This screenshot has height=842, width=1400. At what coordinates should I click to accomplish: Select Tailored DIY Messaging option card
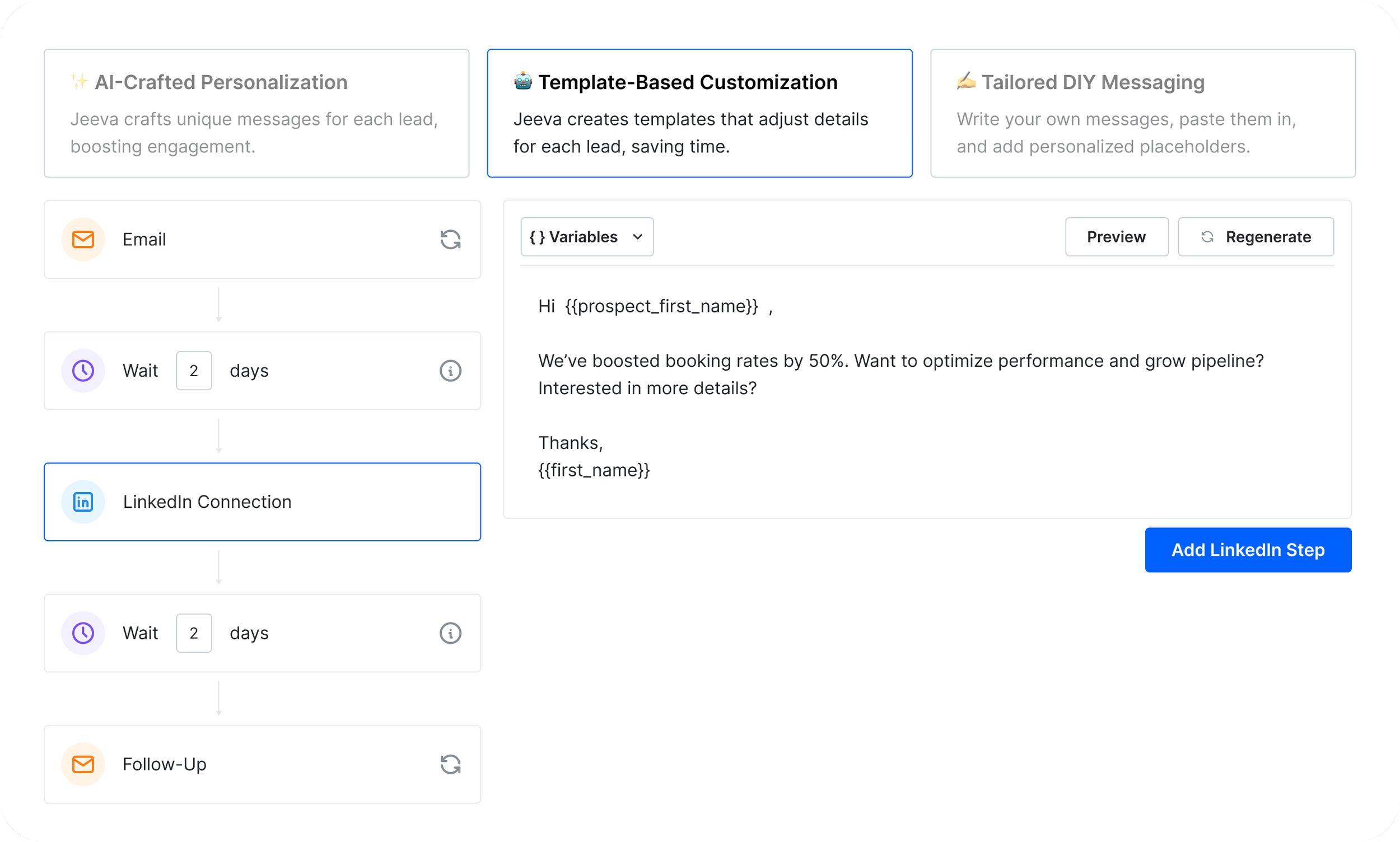(x=1142, y=113)
